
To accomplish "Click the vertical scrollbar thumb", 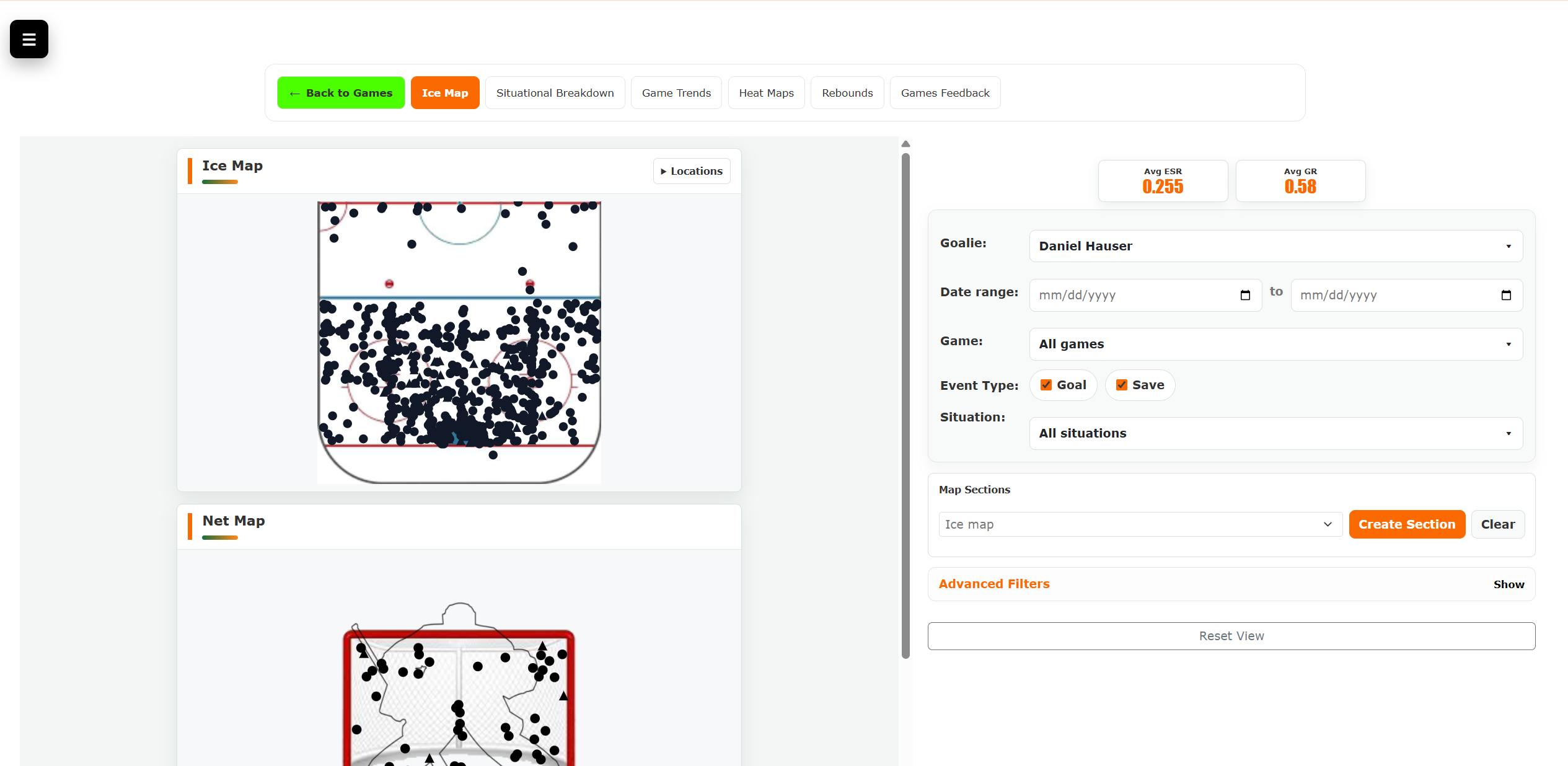I will pos(905,406).
